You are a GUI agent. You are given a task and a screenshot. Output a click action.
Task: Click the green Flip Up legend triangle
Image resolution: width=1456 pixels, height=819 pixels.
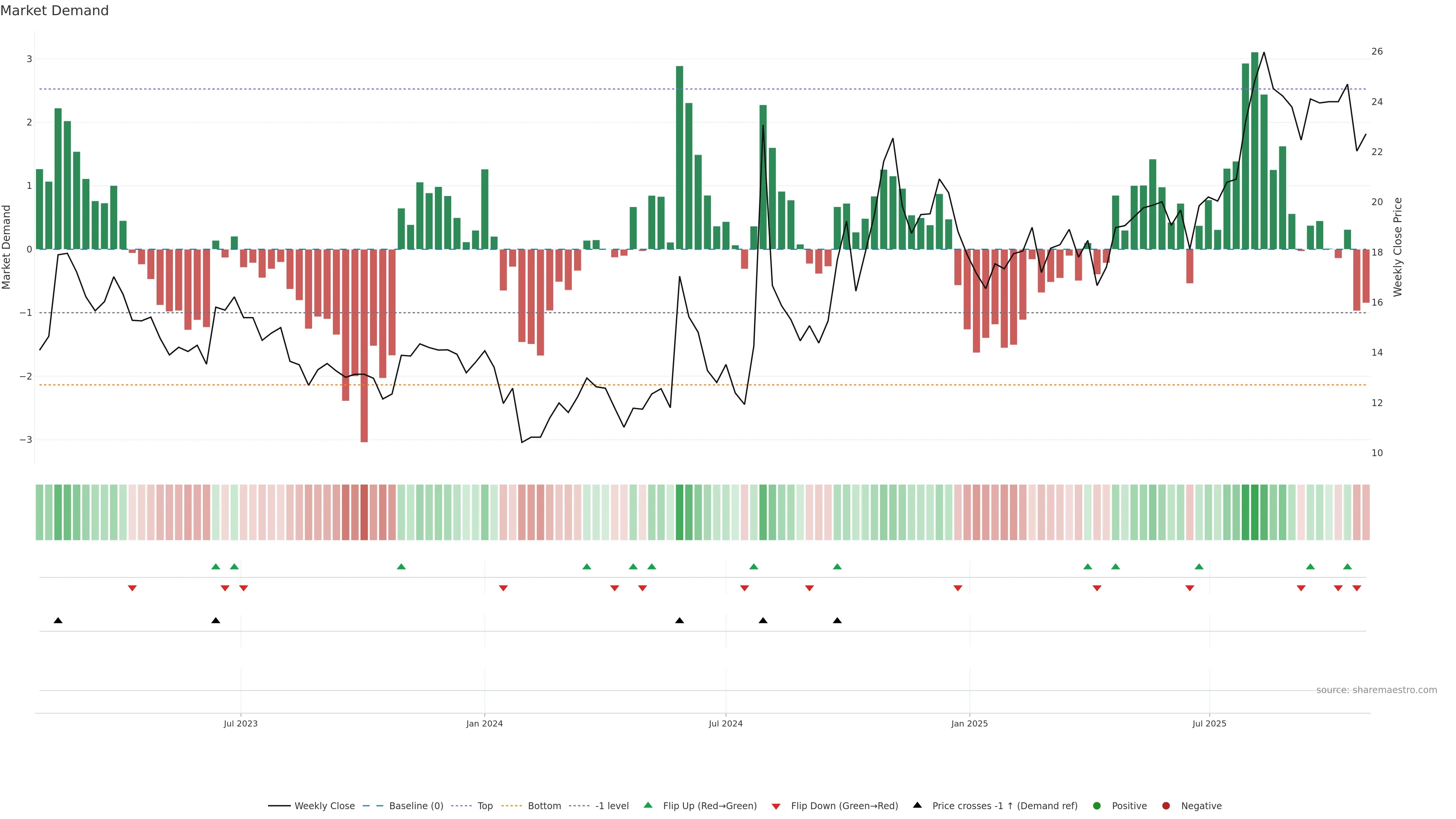(x=648, y=805)
